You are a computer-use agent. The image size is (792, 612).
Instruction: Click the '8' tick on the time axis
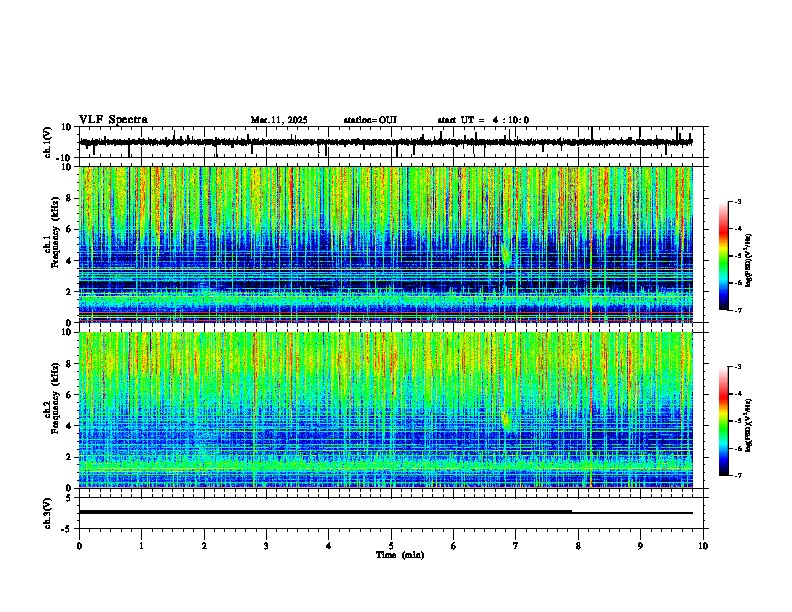[578, 546]
